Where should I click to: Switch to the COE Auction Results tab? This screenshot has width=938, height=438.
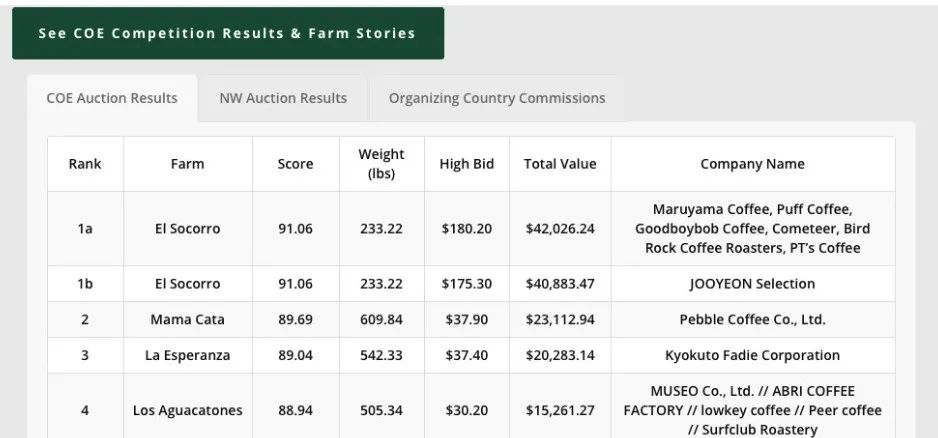coord(112,98)
